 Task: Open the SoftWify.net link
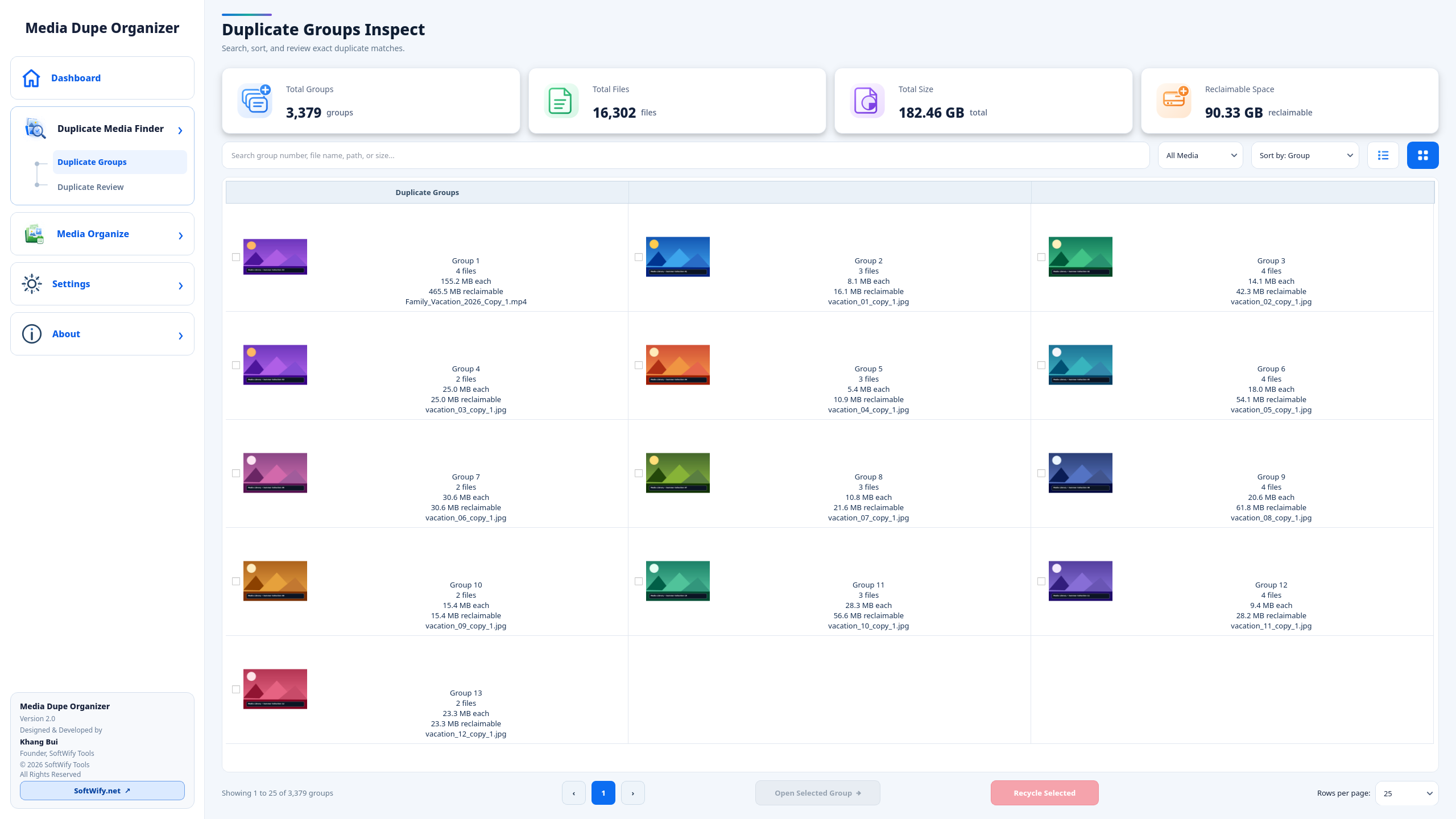102,791
